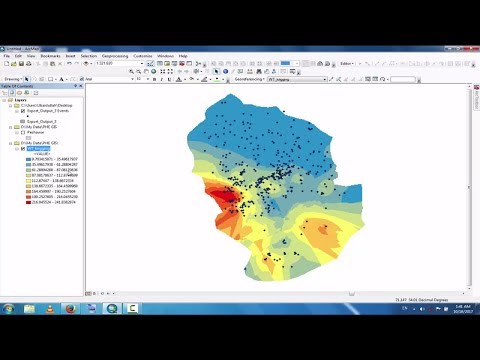Click the horizontal map scrollbar thumb
Screen dimensions: 480x360
pyautogui.click(x=351, y=294)
